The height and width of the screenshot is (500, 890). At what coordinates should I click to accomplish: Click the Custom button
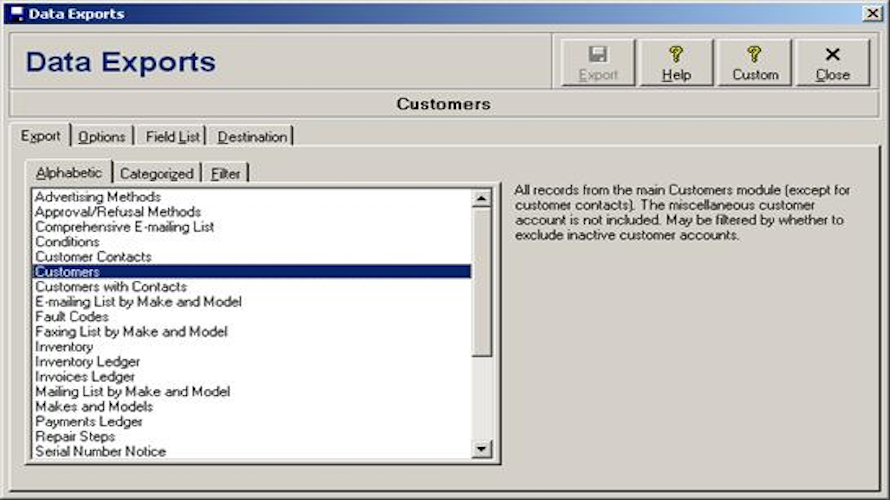(754, 63)
